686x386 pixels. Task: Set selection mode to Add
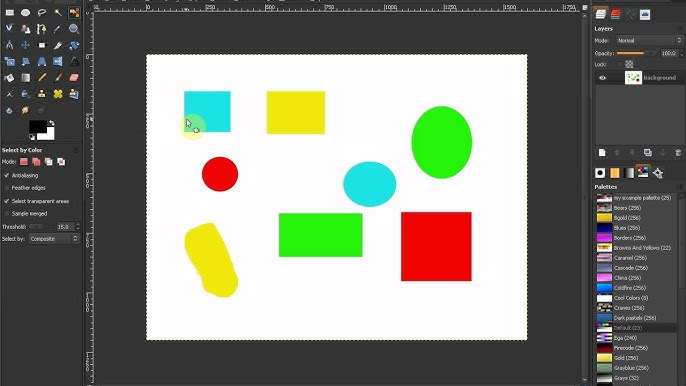[x=36, y=162]
